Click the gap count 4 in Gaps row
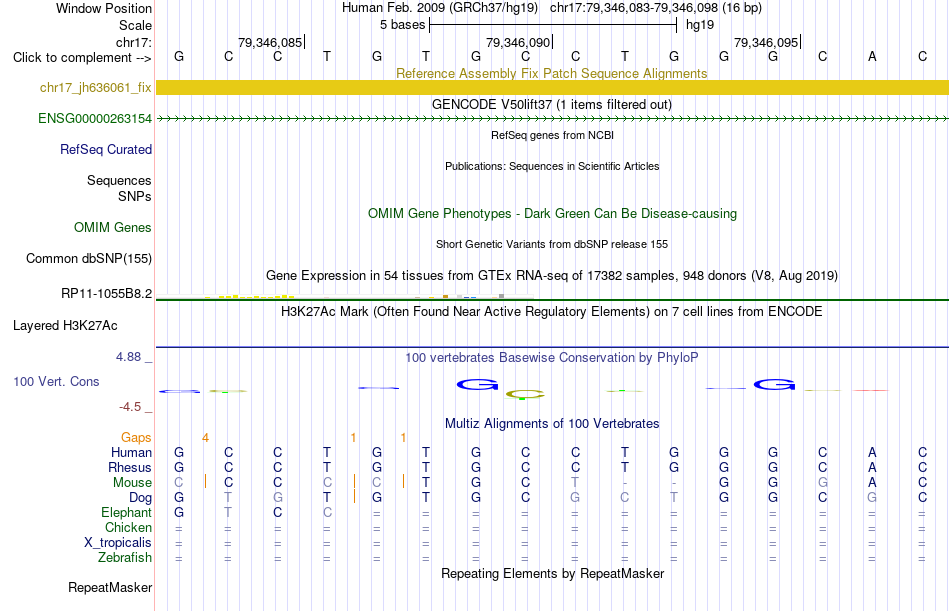 click(x=205, y=438)
